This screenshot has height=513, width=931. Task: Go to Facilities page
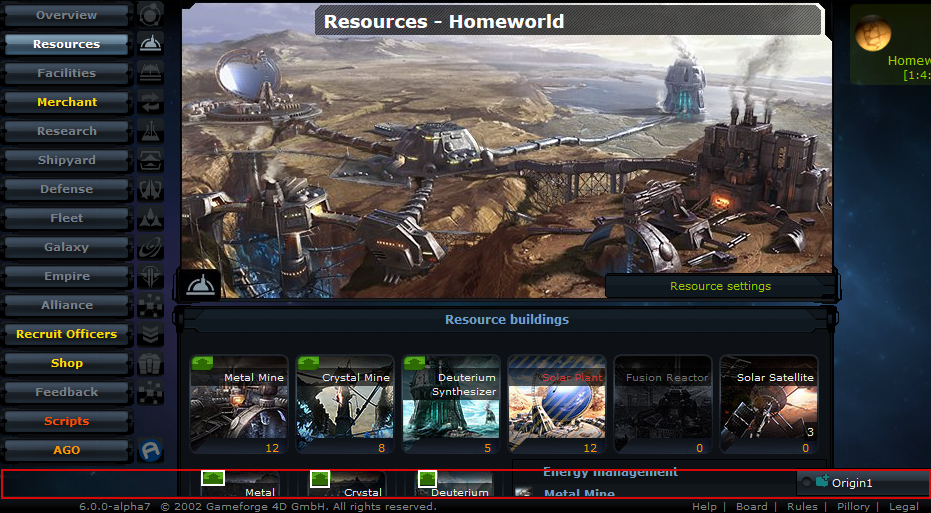[x=66, y=73]
